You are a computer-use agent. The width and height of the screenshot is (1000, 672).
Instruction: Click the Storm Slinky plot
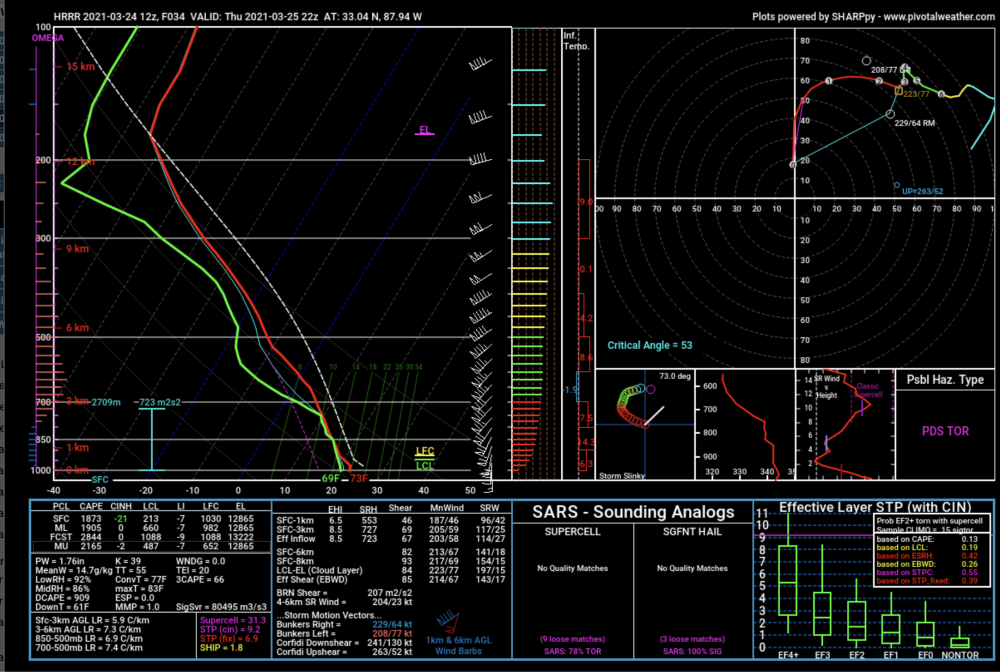[644, 424]
